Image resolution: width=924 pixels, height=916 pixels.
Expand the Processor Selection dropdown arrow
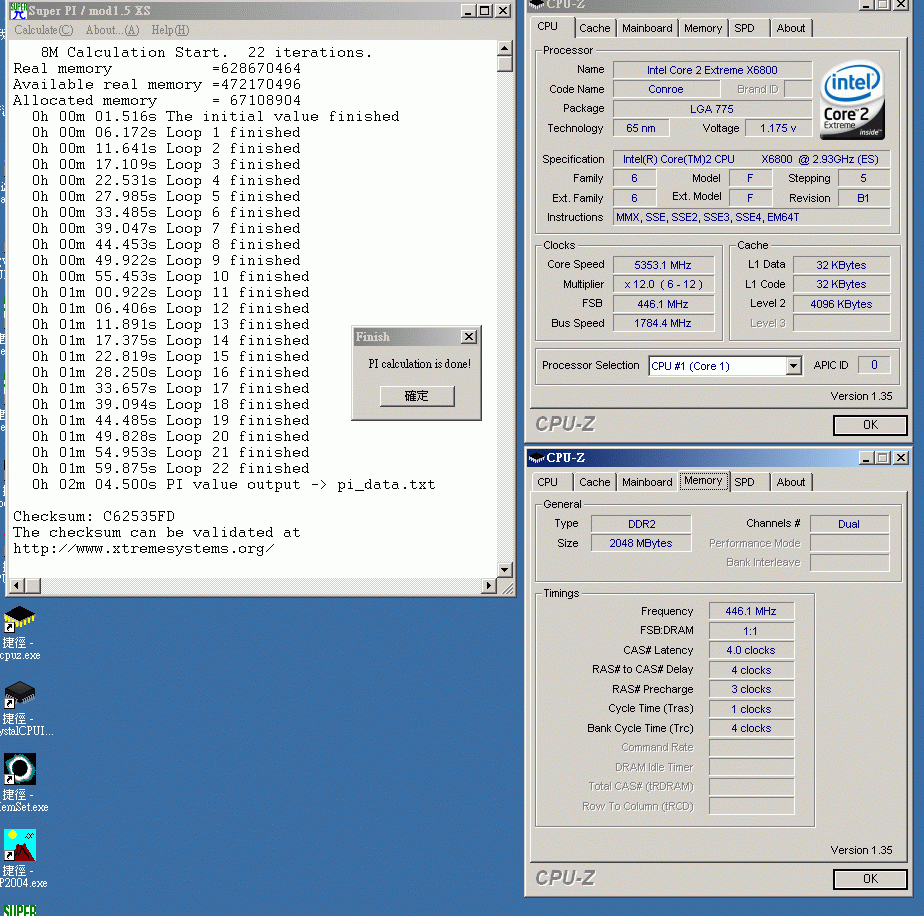(793, 366)
